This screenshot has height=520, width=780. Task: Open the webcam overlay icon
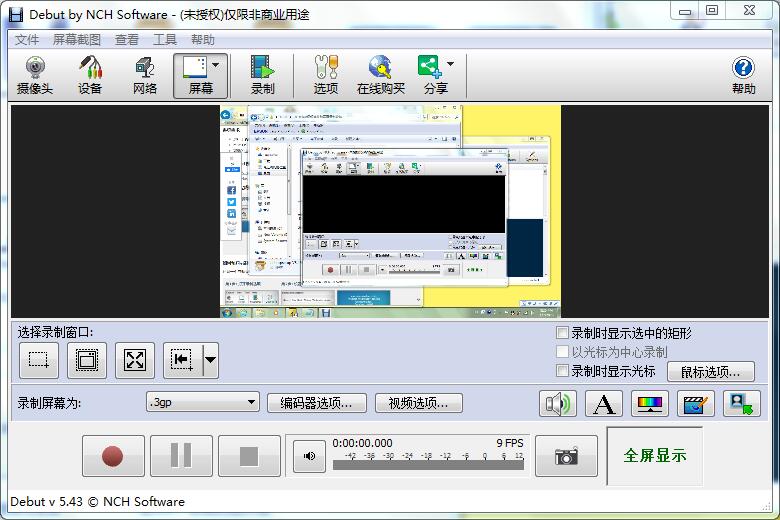(742, 404)
